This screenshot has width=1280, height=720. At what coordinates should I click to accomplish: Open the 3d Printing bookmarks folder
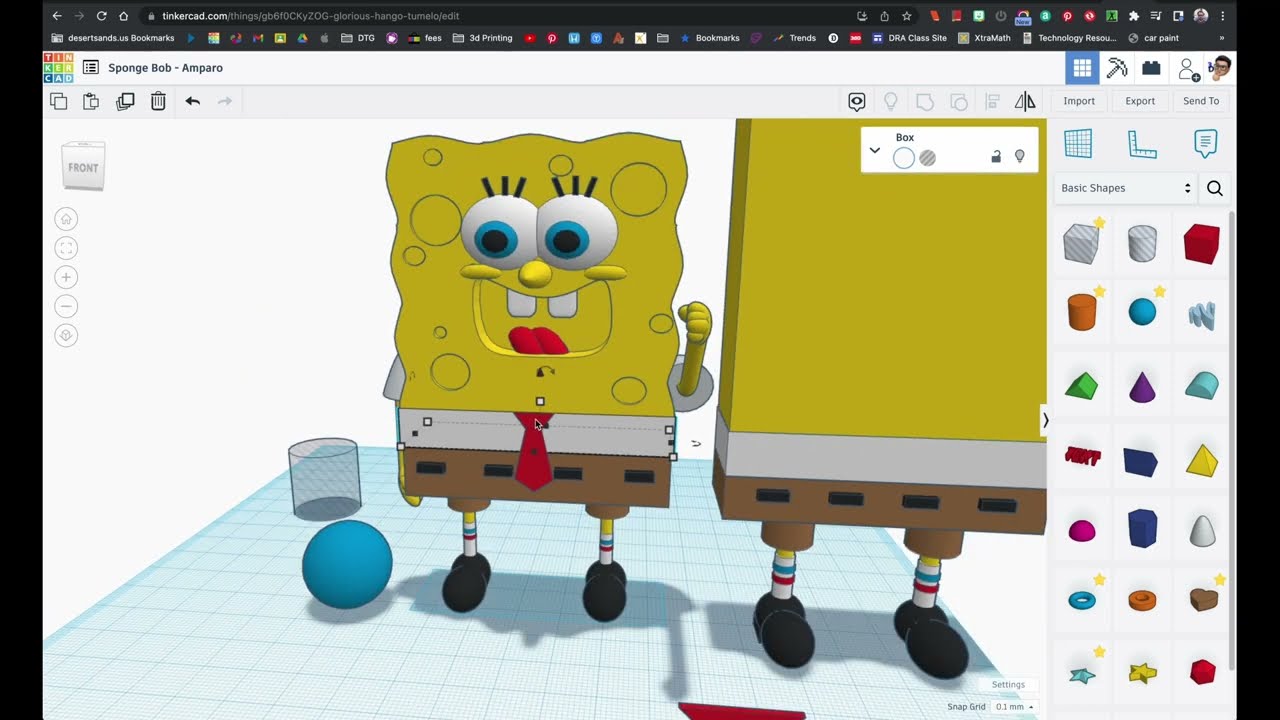point(482,38)
